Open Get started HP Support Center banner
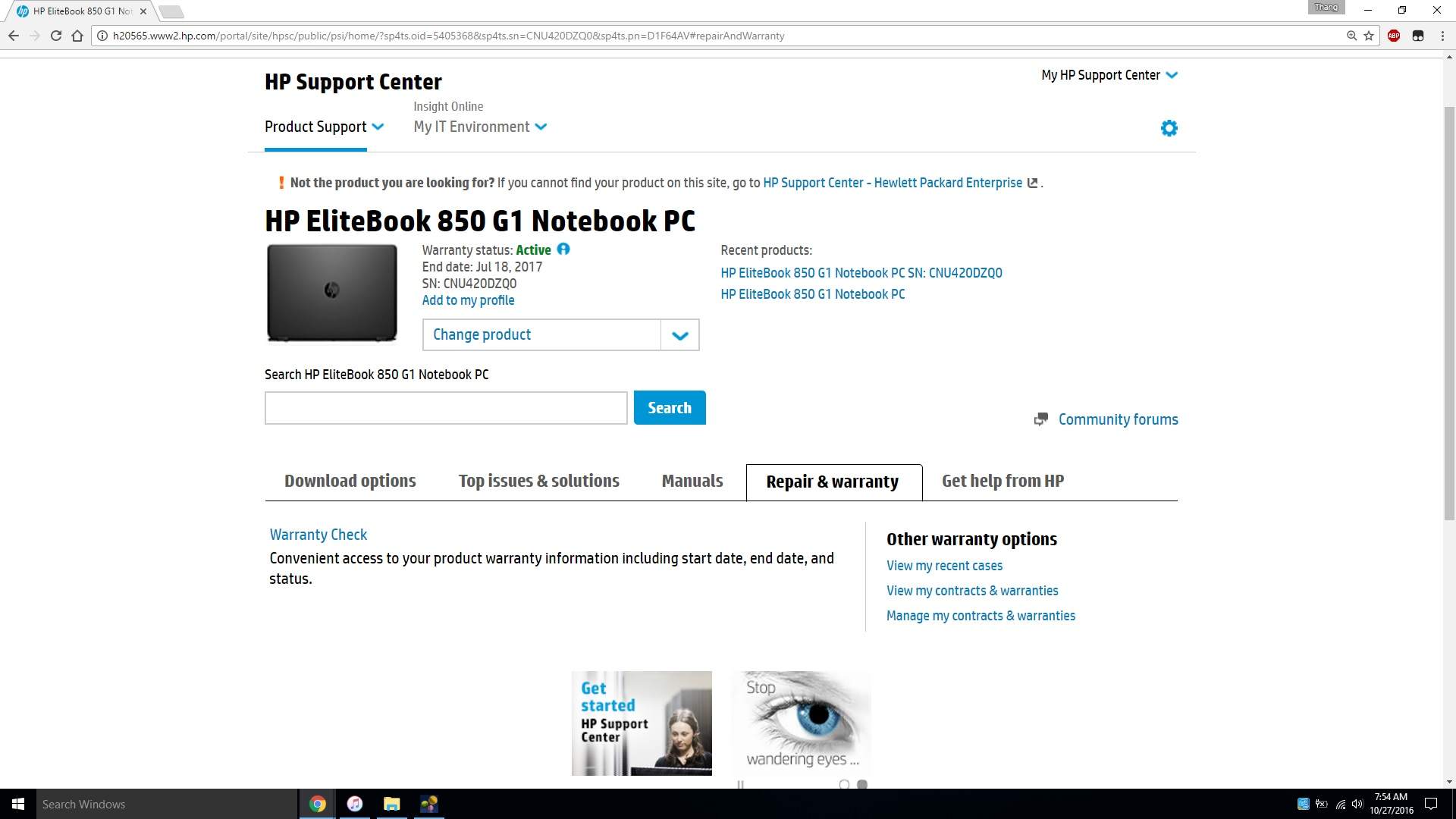 point(642,723)
